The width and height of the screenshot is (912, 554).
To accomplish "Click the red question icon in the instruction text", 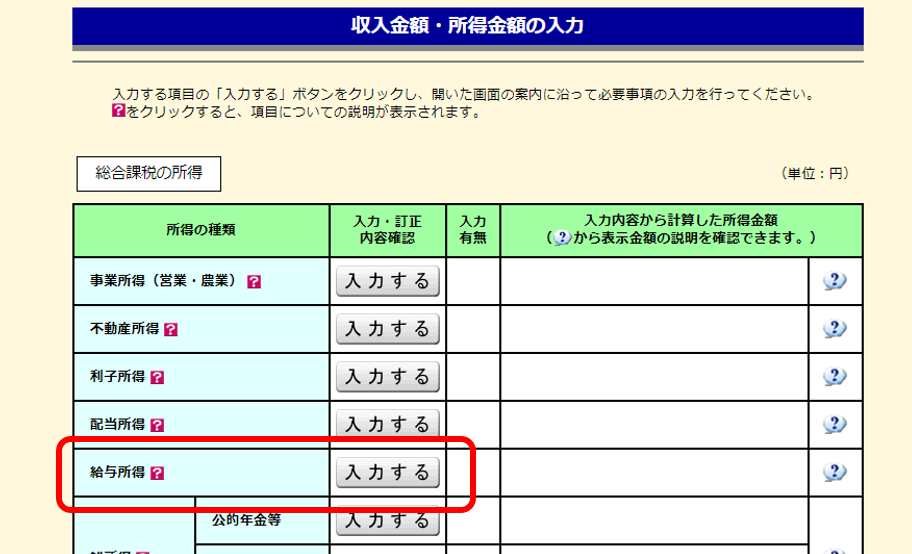I will (x=118, y=112).
